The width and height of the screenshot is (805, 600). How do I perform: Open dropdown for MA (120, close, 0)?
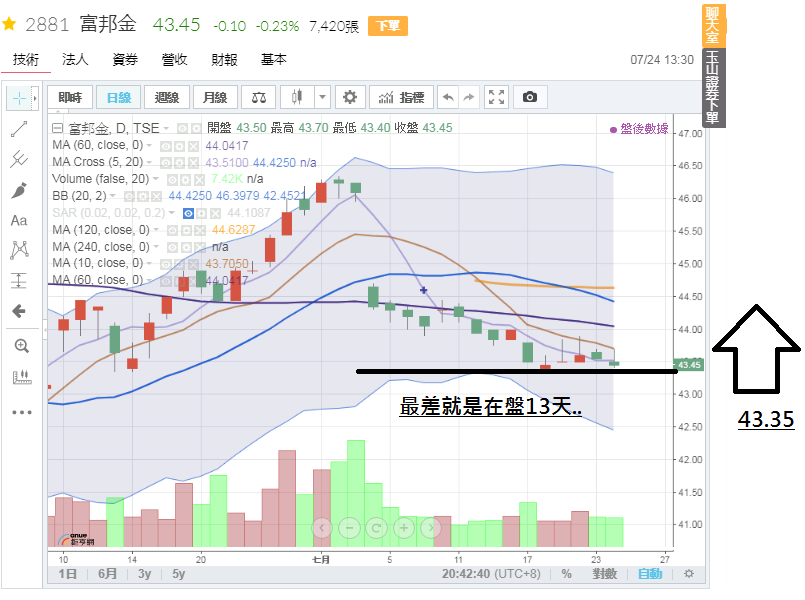(156, 230)
